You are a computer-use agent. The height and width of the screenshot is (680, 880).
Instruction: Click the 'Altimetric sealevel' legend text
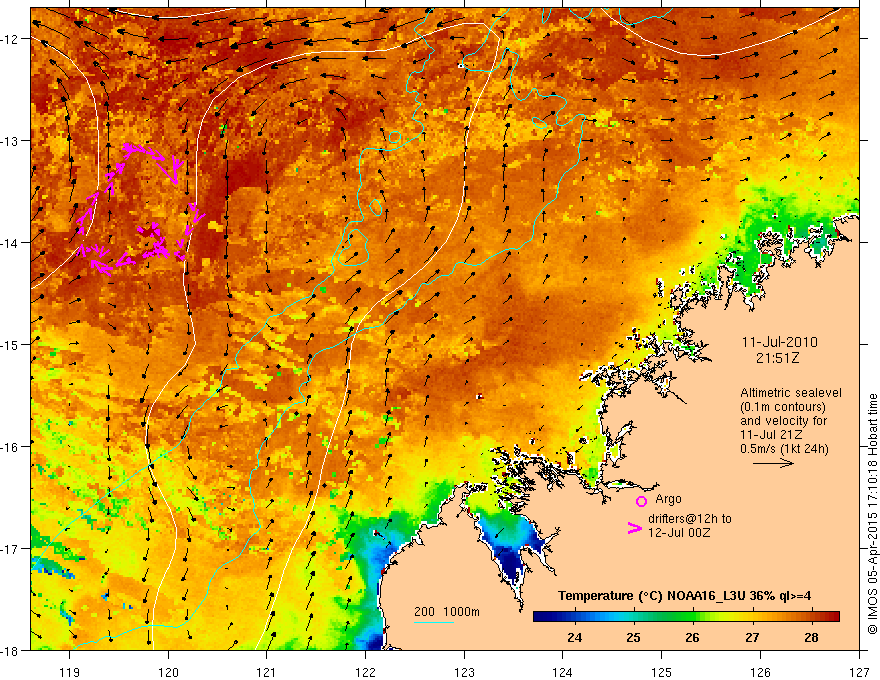(791, 393)
